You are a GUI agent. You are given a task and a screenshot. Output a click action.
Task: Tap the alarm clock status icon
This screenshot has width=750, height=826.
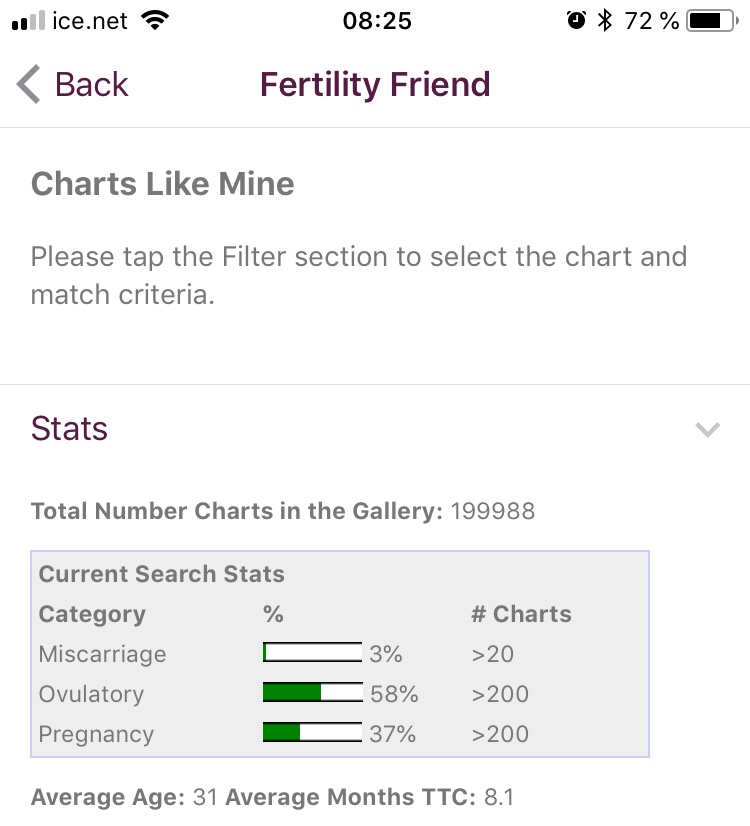[576, 20]
